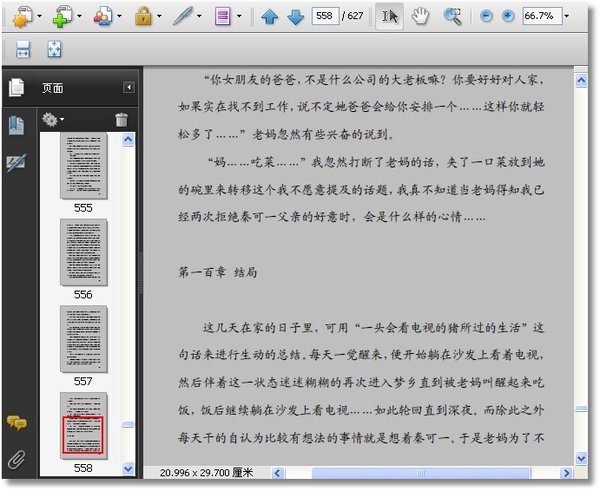Click the Create PDF toolbar icon
The width and height of the screenshot is (600, 491).
tap(18, 16)
